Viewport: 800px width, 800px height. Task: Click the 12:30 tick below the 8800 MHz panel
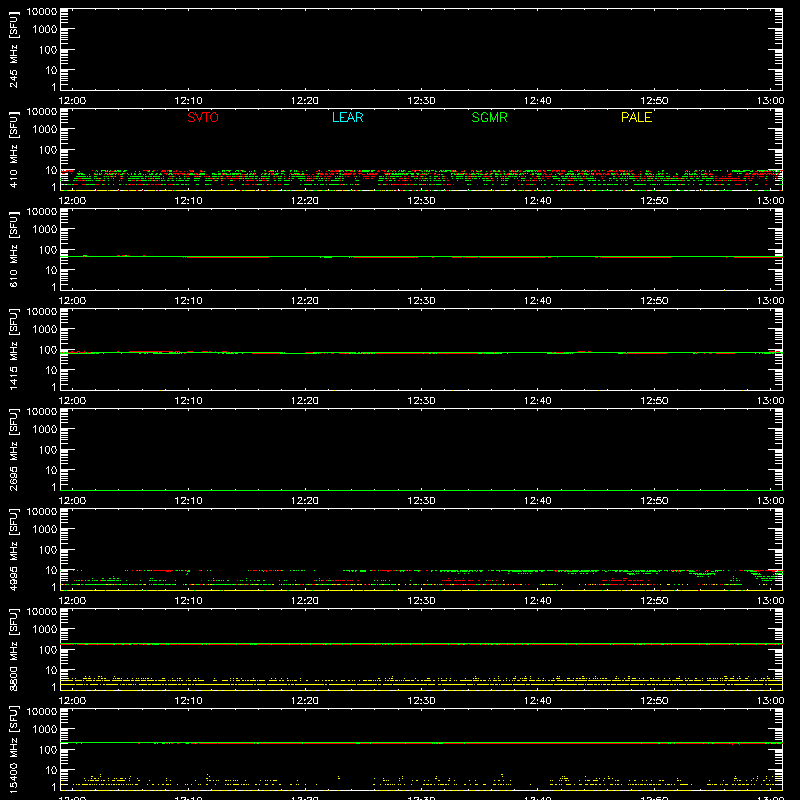click(421, 701)
